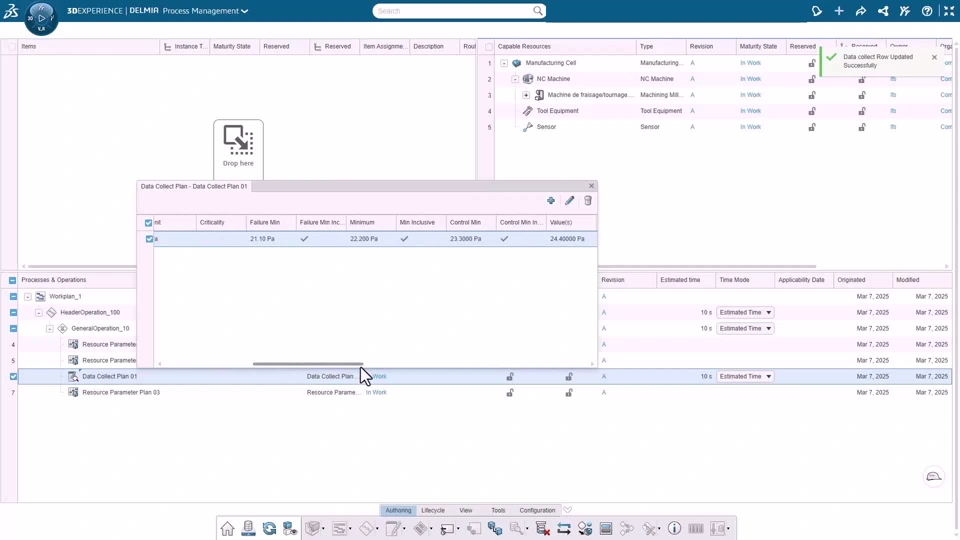Click the lock icon in the Manufacturing Cell row
The image size is (960, 540).
[x=812, y=63]
